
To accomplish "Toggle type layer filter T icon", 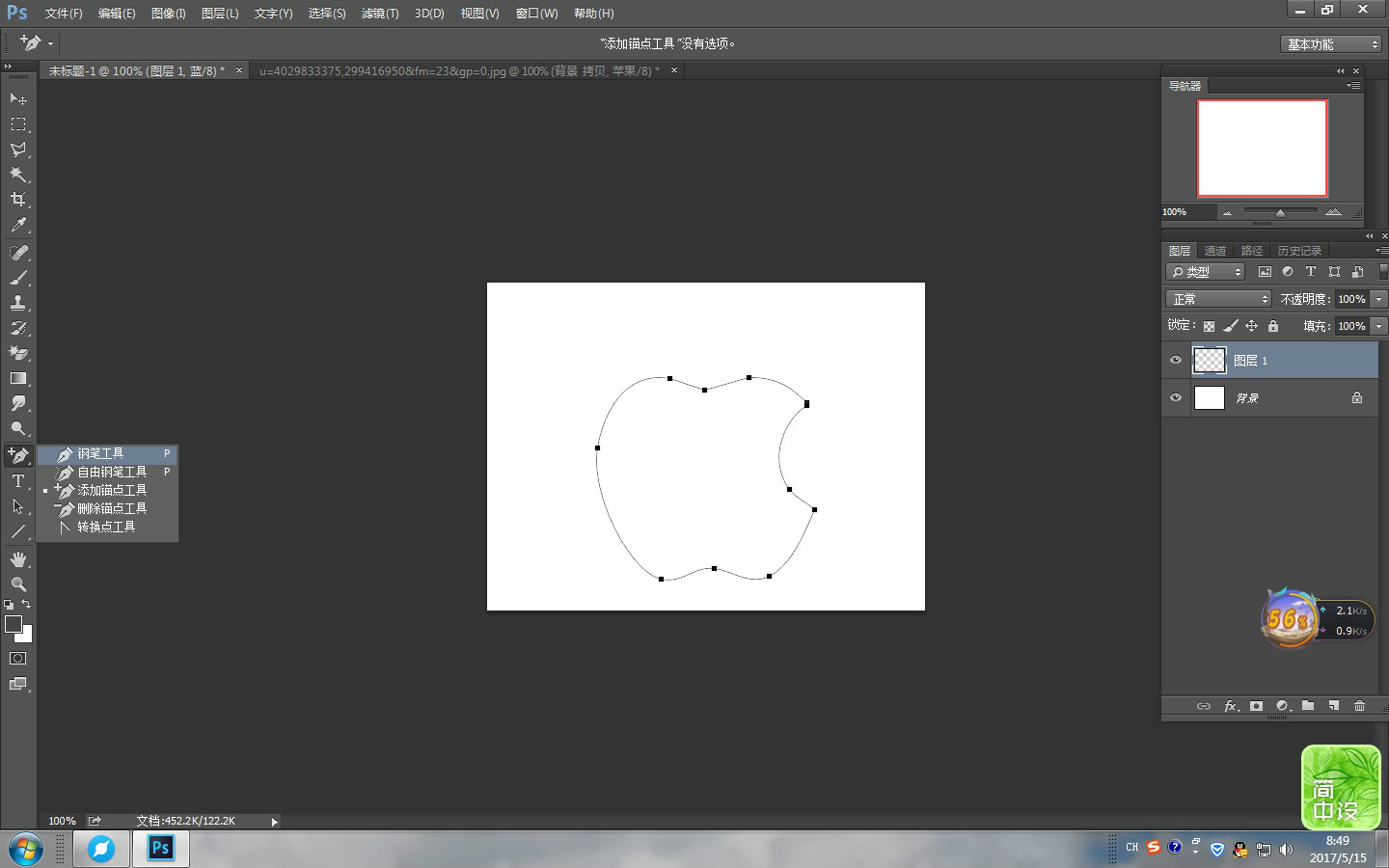I will 1311,272.
